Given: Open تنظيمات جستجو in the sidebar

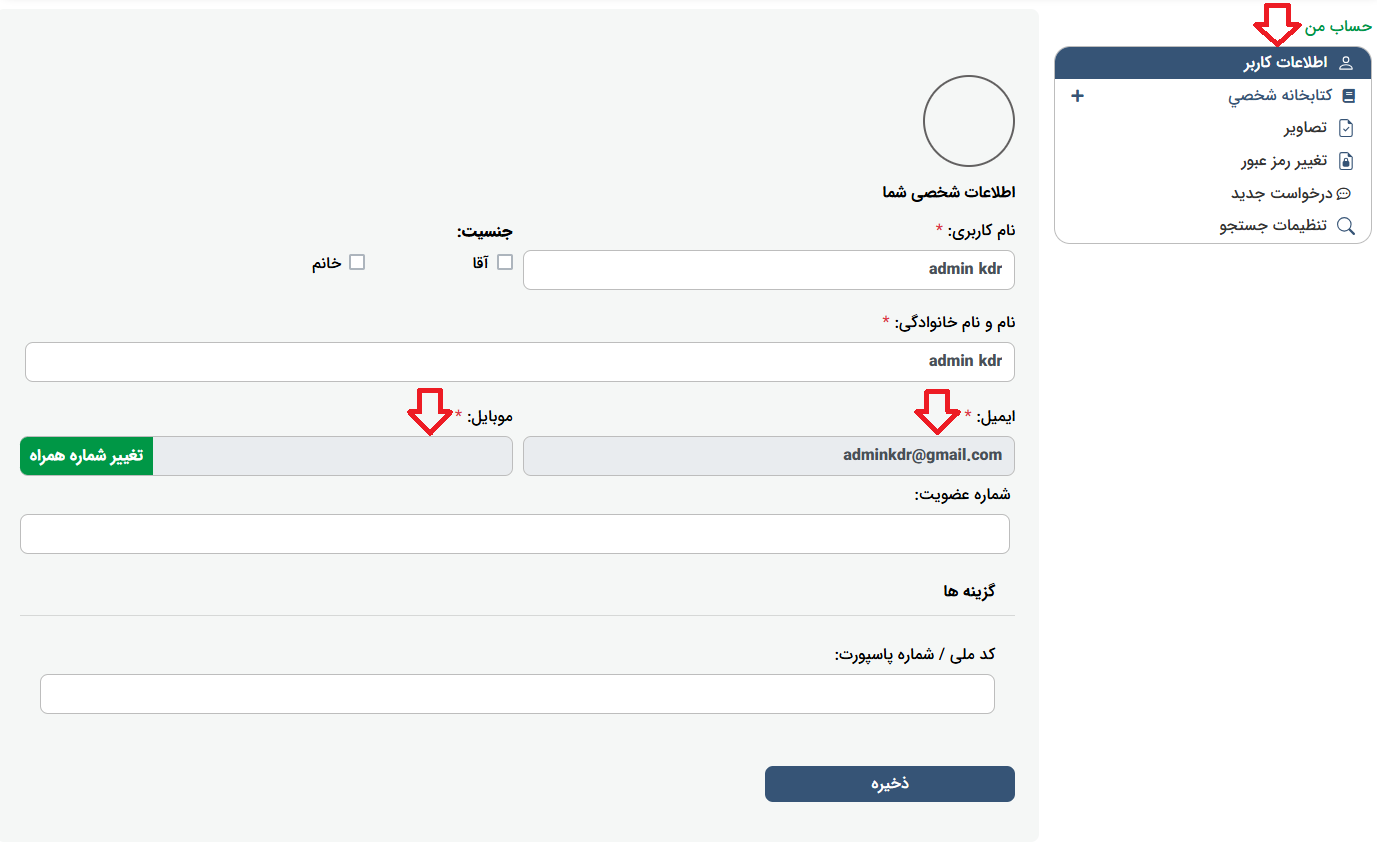Looking at the screenshot, I should [x=1273, y=226].
